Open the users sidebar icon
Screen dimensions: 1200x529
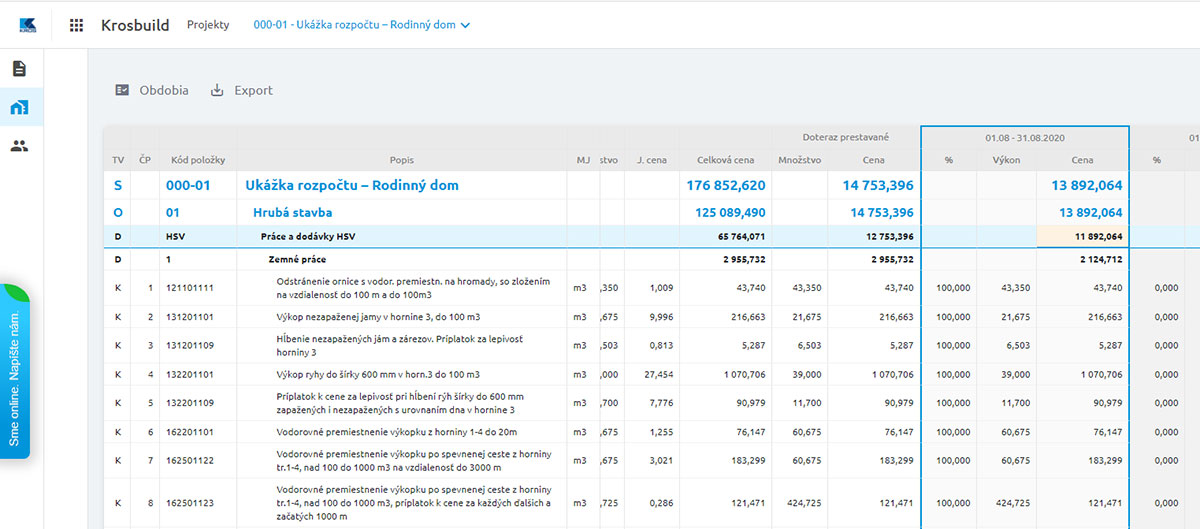coord(19,146)
